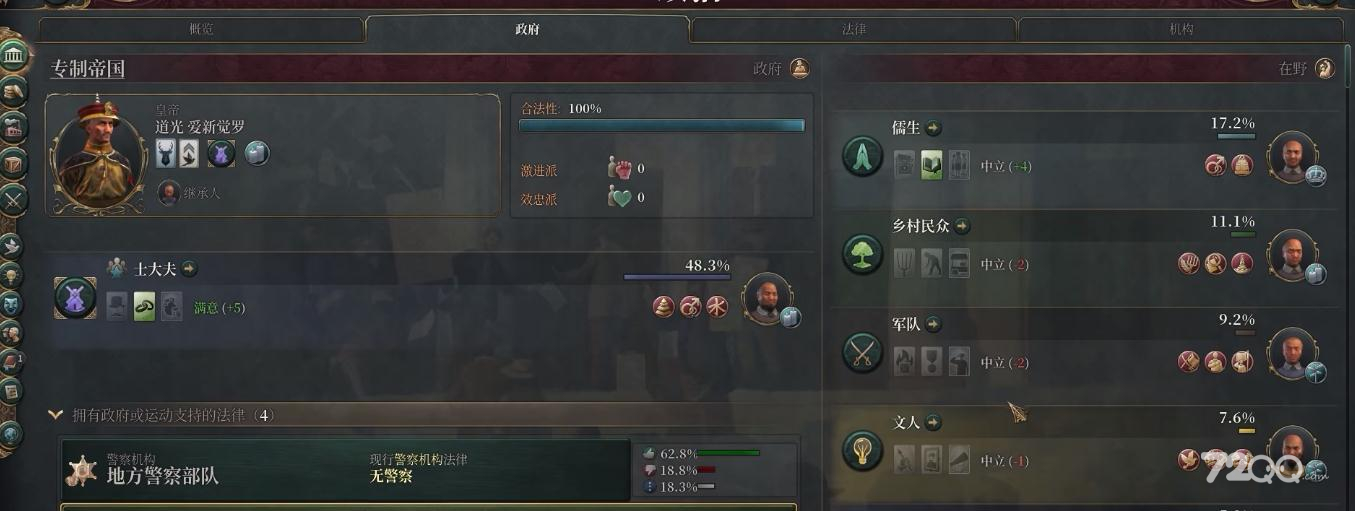
Task: Click the 乡村民众 tree emblem icon
Action: (862, 255)
